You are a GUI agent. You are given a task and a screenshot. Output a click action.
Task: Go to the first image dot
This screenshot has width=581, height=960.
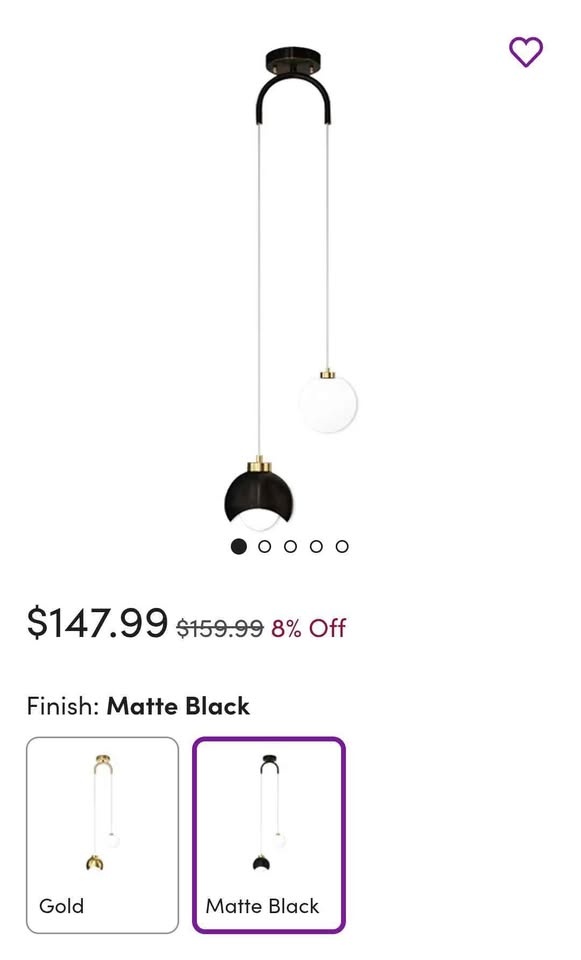(239, 546)
